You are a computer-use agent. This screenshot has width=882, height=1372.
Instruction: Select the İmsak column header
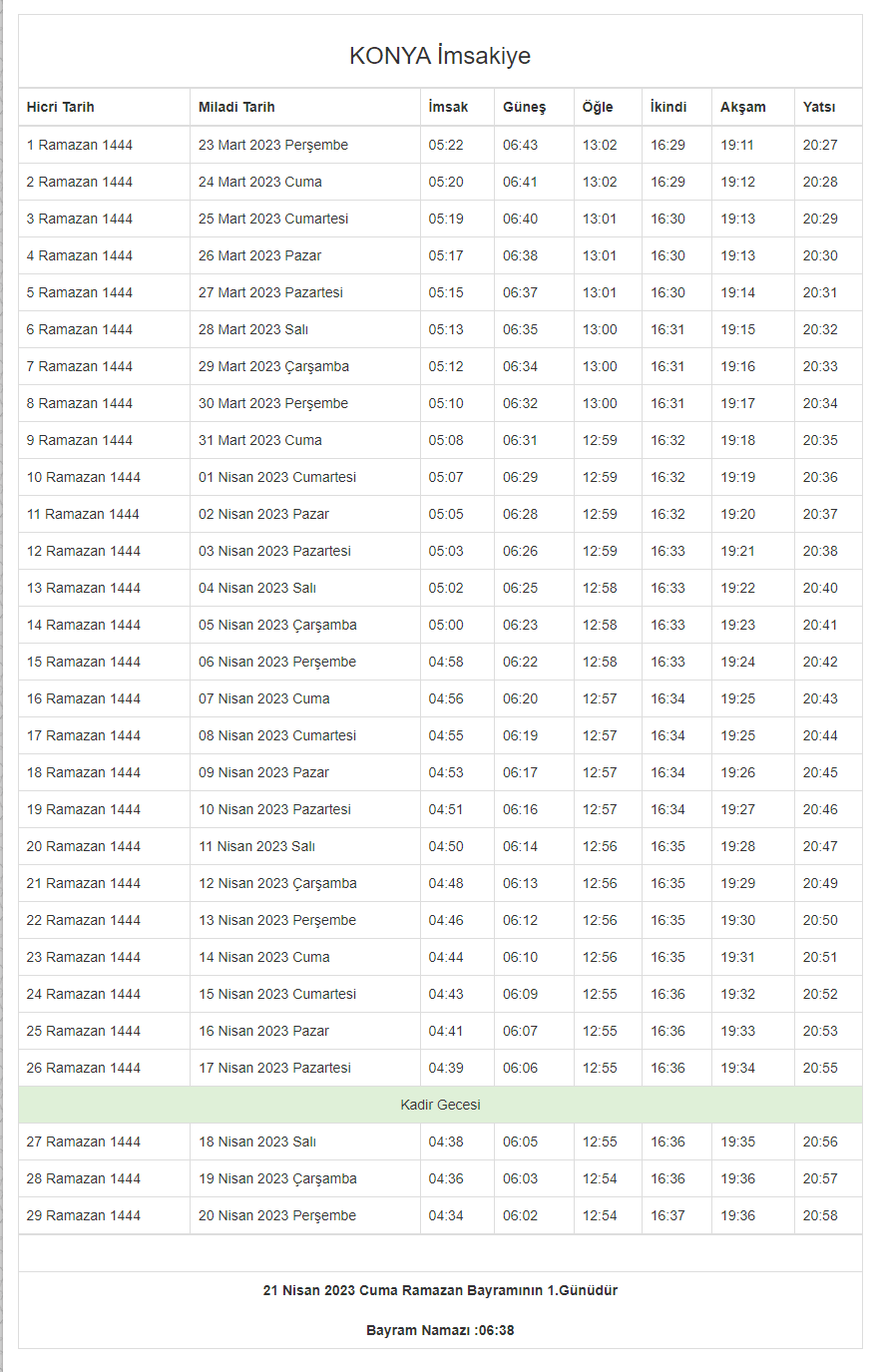pyautogui.click(x=448, y=107)
